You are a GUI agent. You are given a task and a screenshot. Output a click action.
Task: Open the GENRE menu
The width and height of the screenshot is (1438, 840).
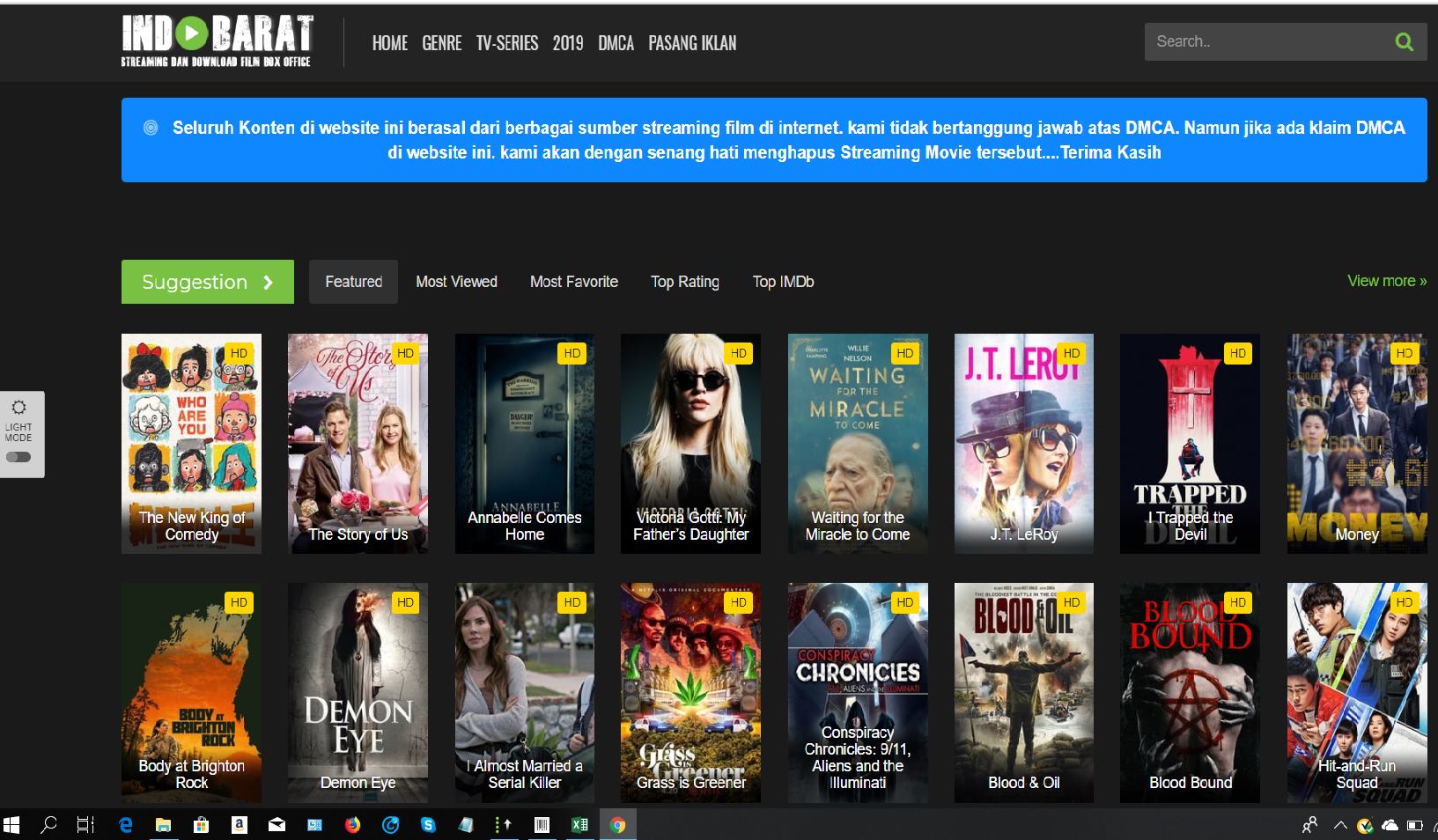click(442, 42)
